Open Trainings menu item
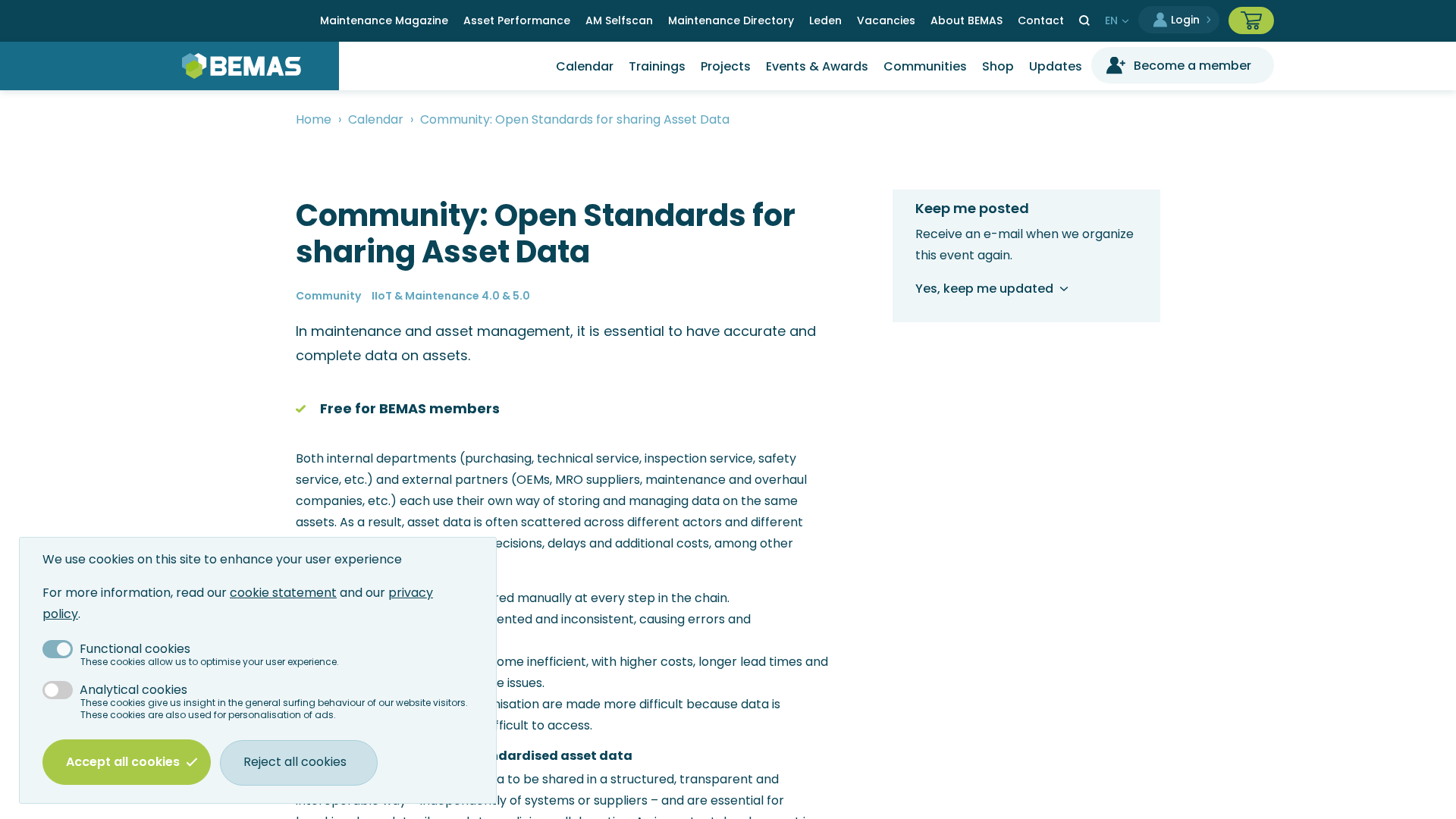Screen dimensions: 1456x819 657,67
